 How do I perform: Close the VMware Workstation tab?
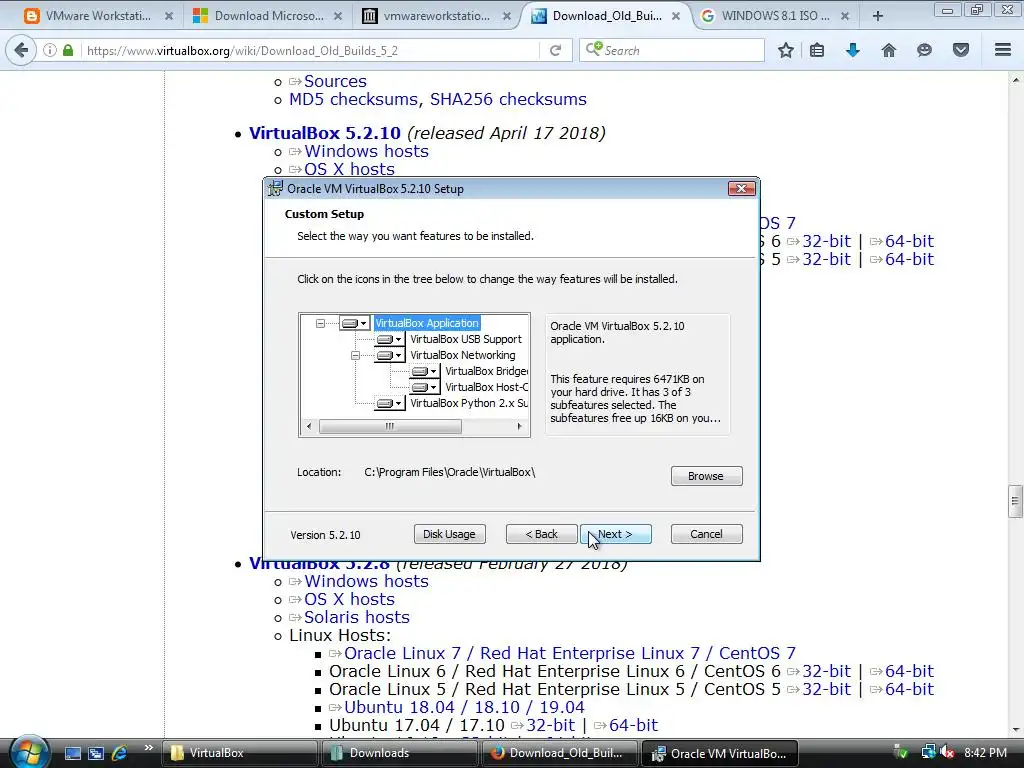coord(168,16)
